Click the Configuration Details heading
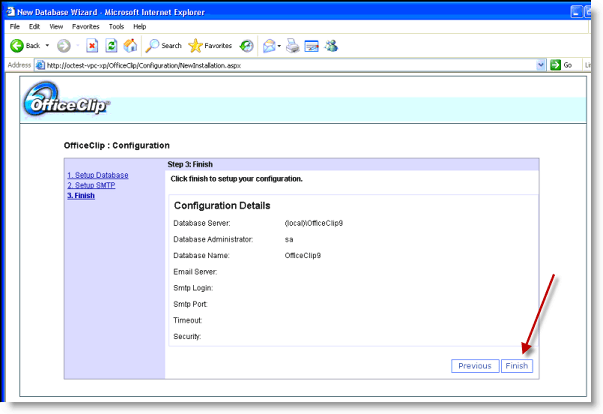Viewport: 603px width, 414px height. tap(222, 206)
